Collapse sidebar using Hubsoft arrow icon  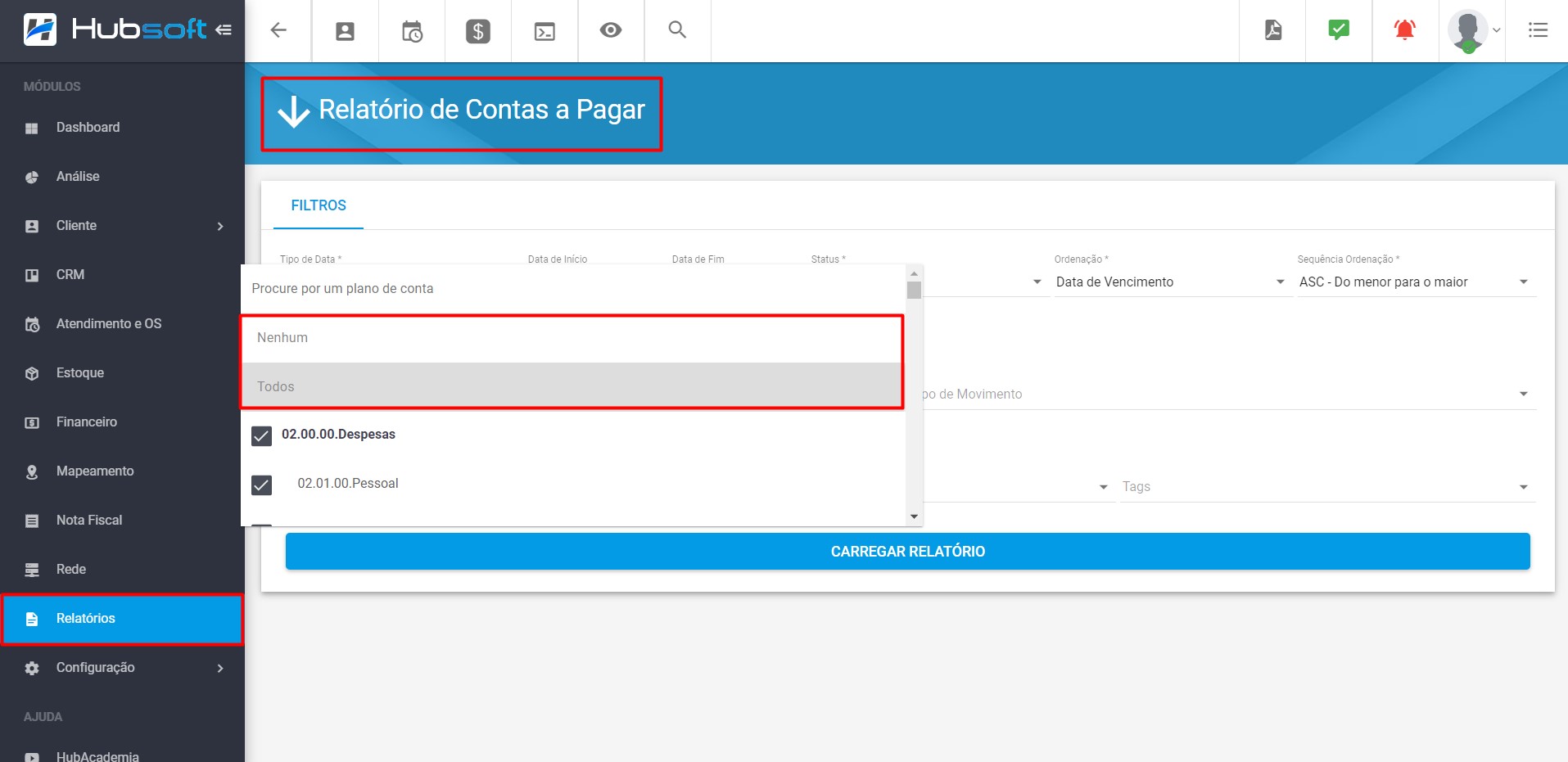224,30
